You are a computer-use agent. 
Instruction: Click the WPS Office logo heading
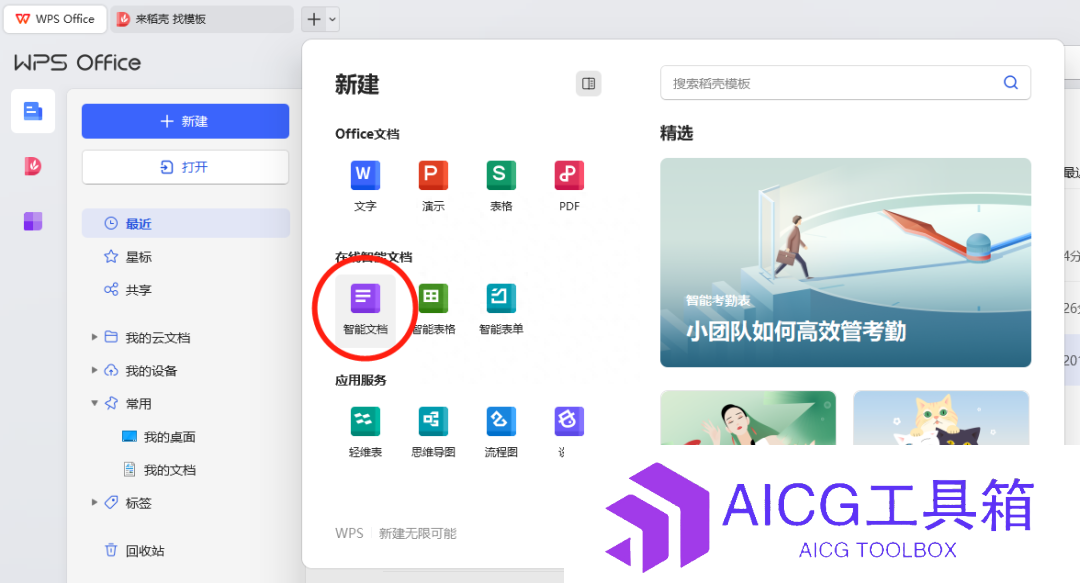[x=77, y=63]
